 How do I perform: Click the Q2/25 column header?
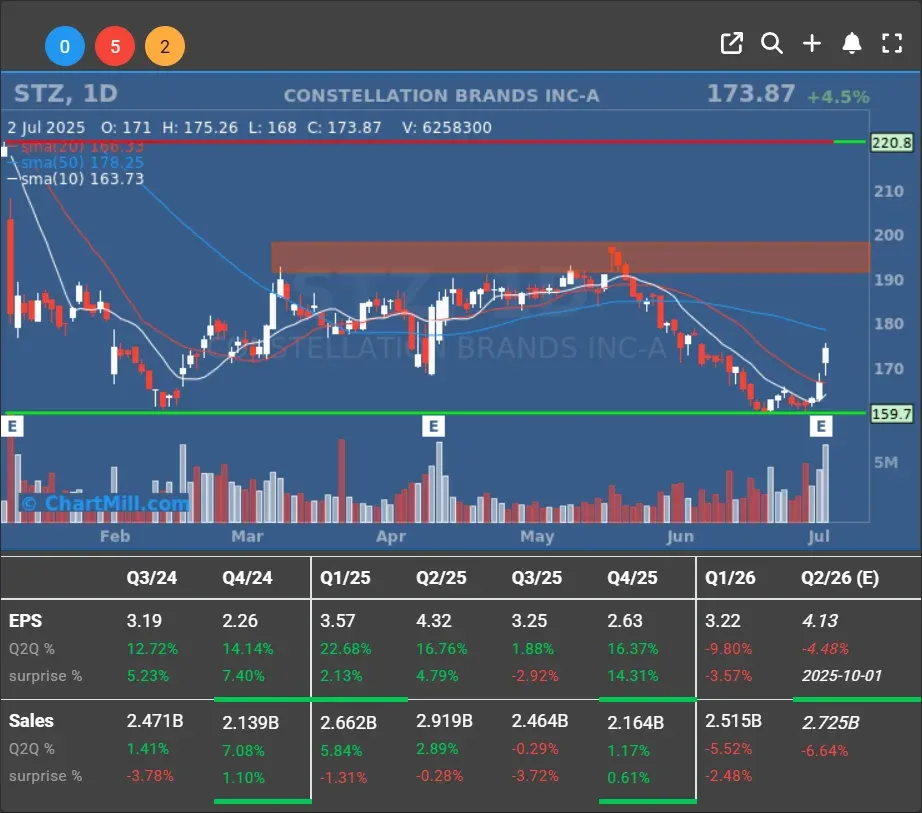(441, 578)
